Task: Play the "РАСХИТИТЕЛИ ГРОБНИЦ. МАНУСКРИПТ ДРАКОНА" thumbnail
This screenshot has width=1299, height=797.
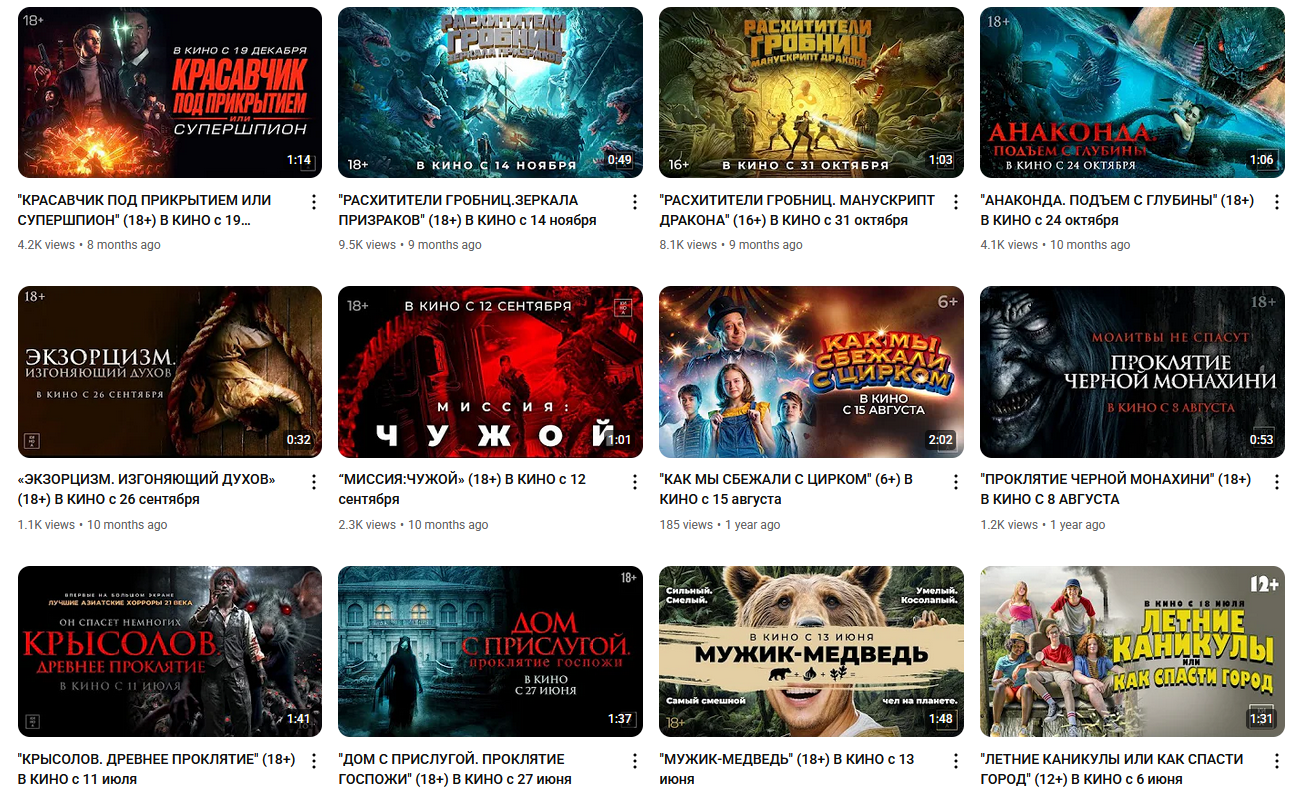Action: click(812, 93)
